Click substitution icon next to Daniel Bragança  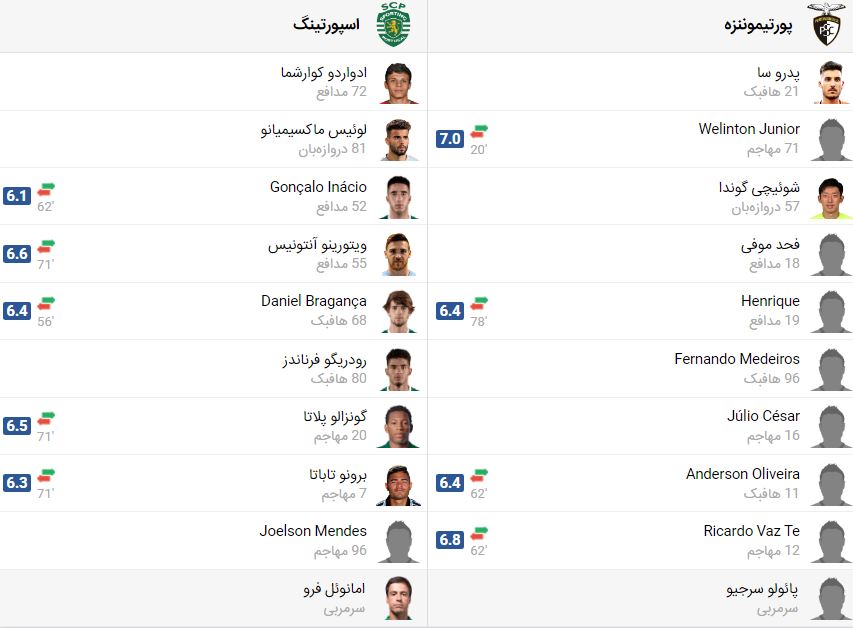pos(47,303)
